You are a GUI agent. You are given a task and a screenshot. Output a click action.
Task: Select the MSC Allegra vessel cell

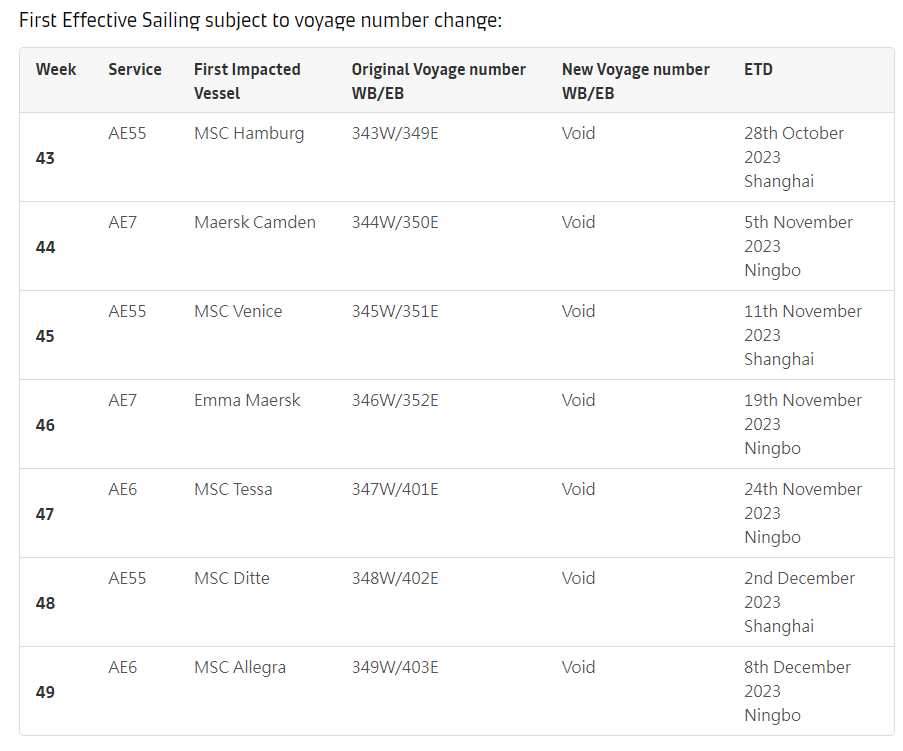tap(240, 667)
